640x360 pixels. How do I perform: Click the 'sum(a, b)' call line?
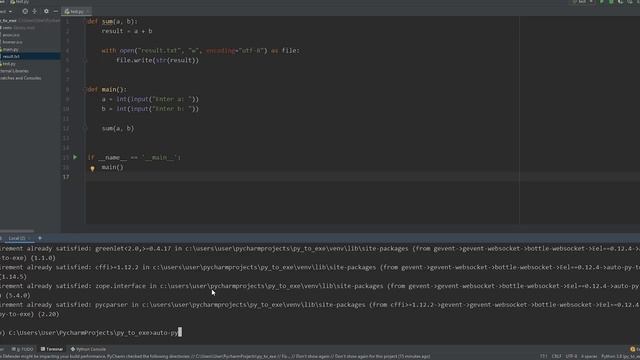(x=118, y=128)
